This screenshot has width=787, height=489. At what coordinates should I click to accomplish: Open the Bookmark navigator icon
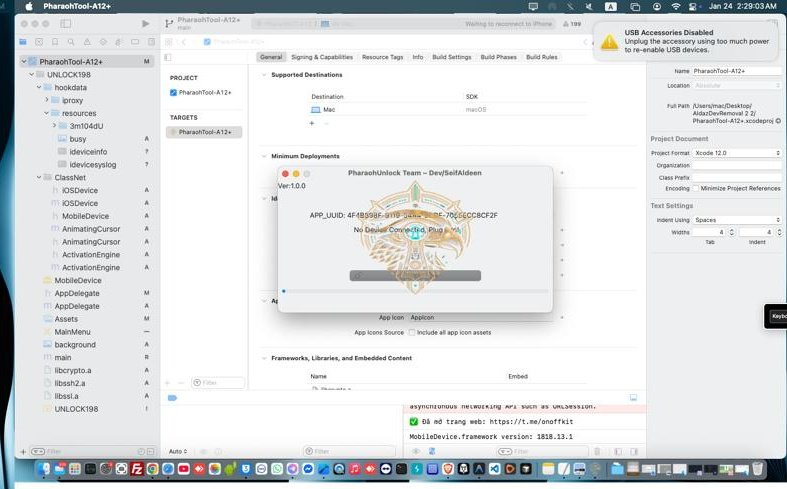[55, 42]
